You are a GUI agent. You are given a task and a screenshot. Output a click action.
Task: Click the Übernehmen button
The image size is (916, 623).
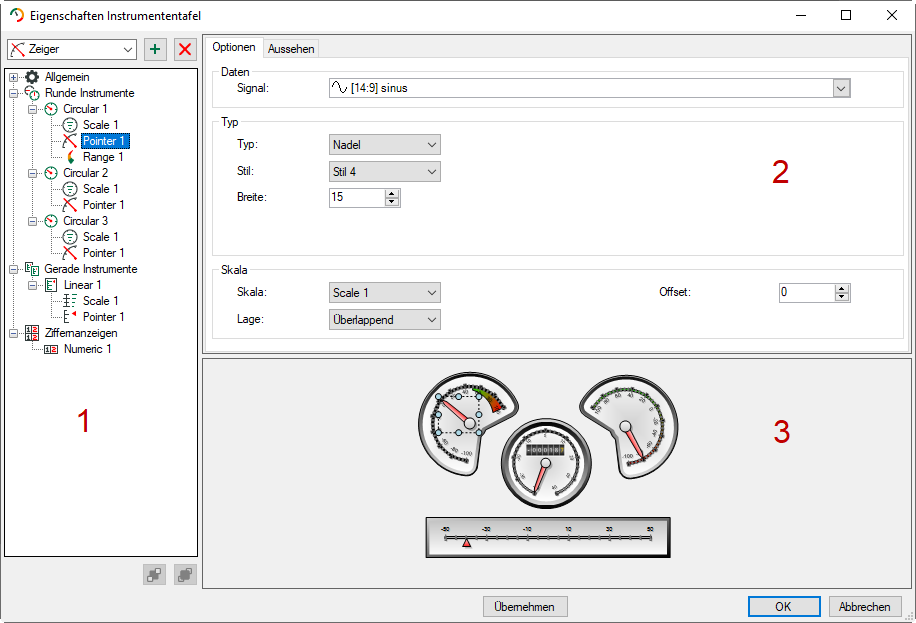point(525,607)
